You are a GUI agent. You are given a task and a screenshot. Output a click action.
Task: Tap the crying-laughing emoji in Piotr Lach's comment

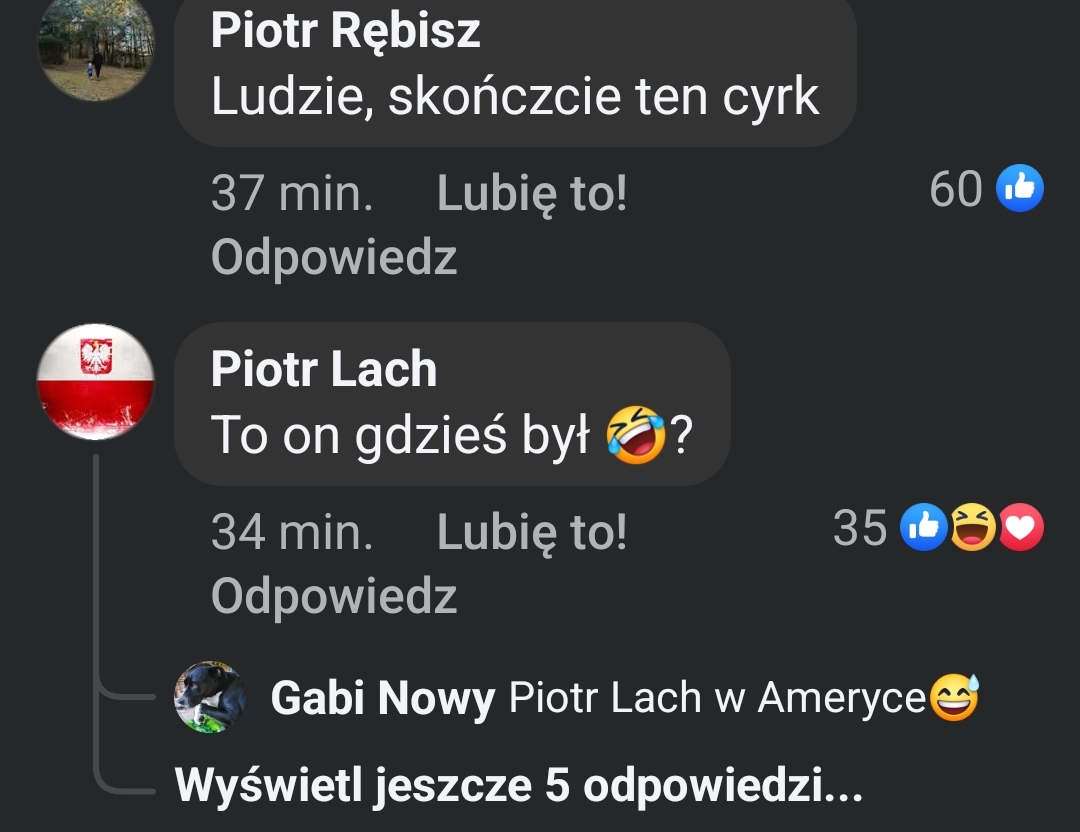(635, 435)
